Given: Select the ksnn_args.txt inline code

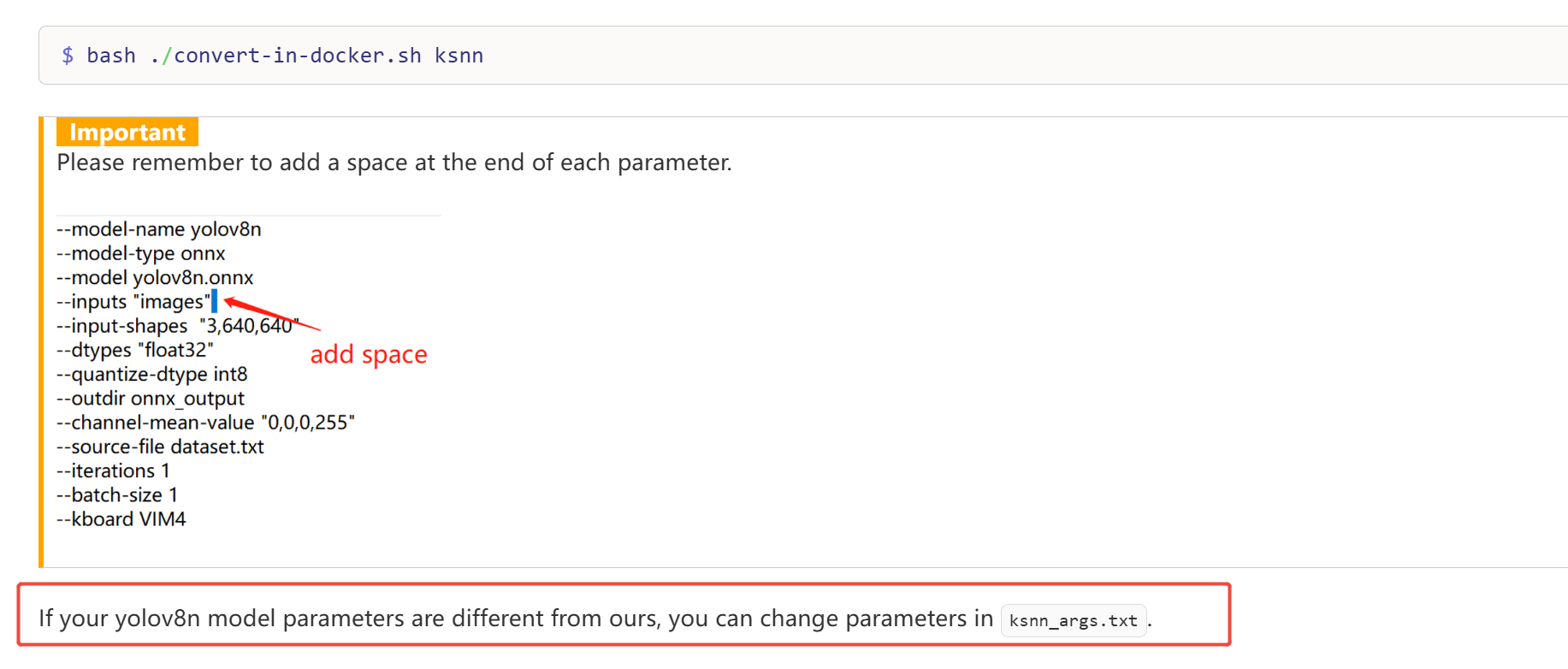Looking at the screenshot, I should pyautogui.click(x=1073, y=620).
